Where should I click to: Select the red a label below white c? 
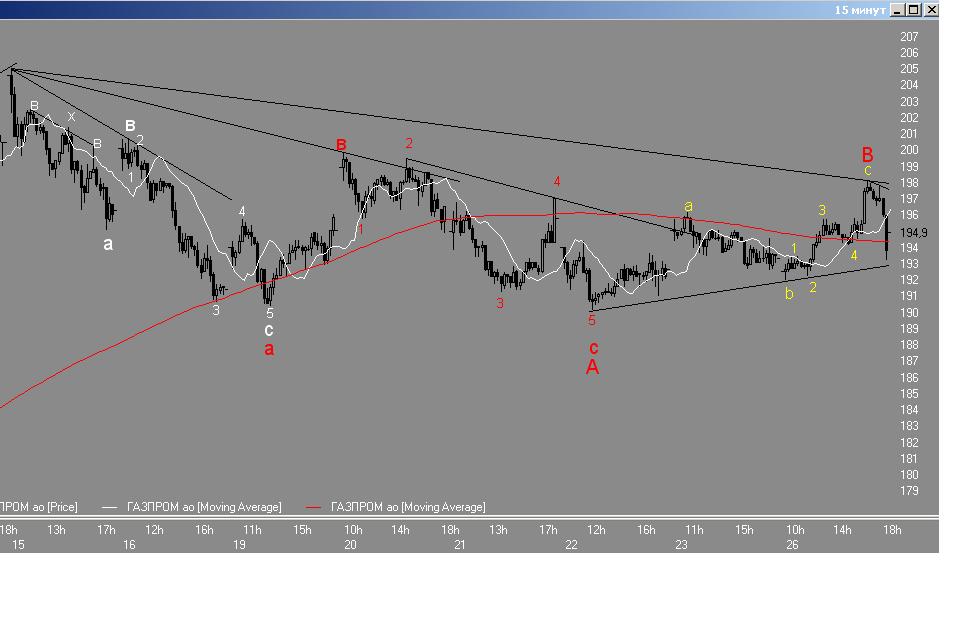pos(269,349)
